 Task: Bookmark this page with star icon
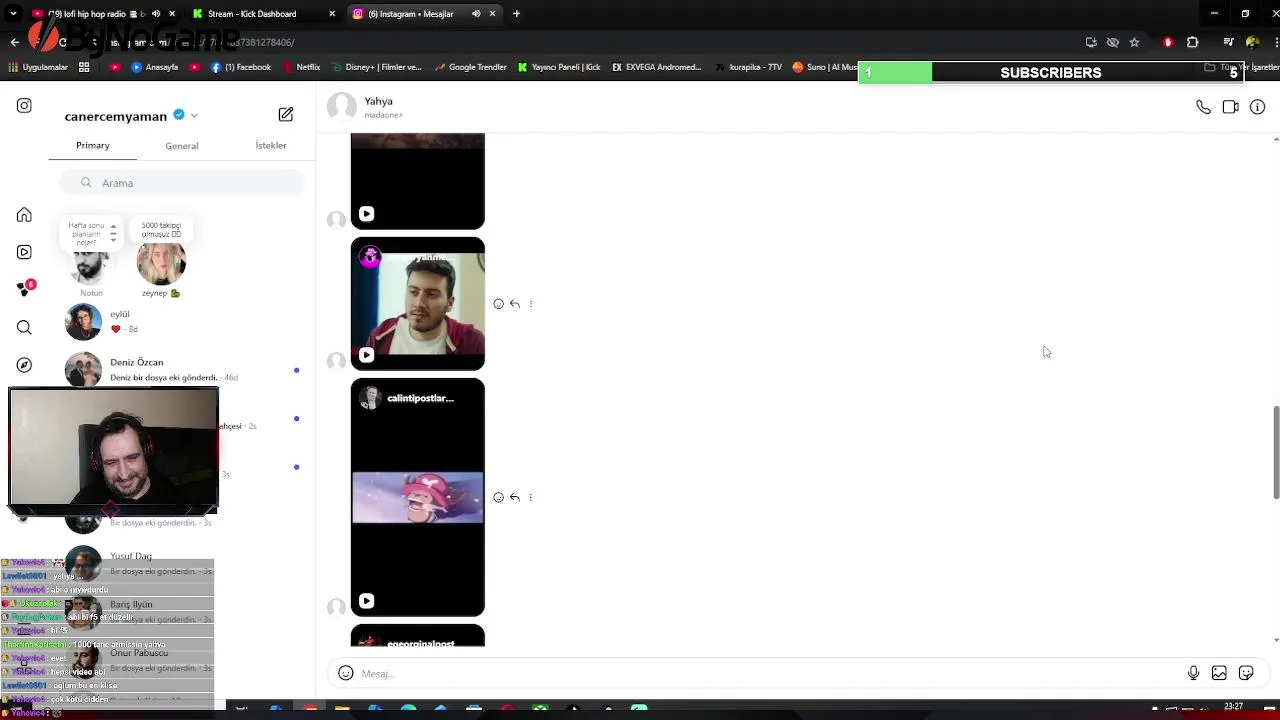[1134, 42]
